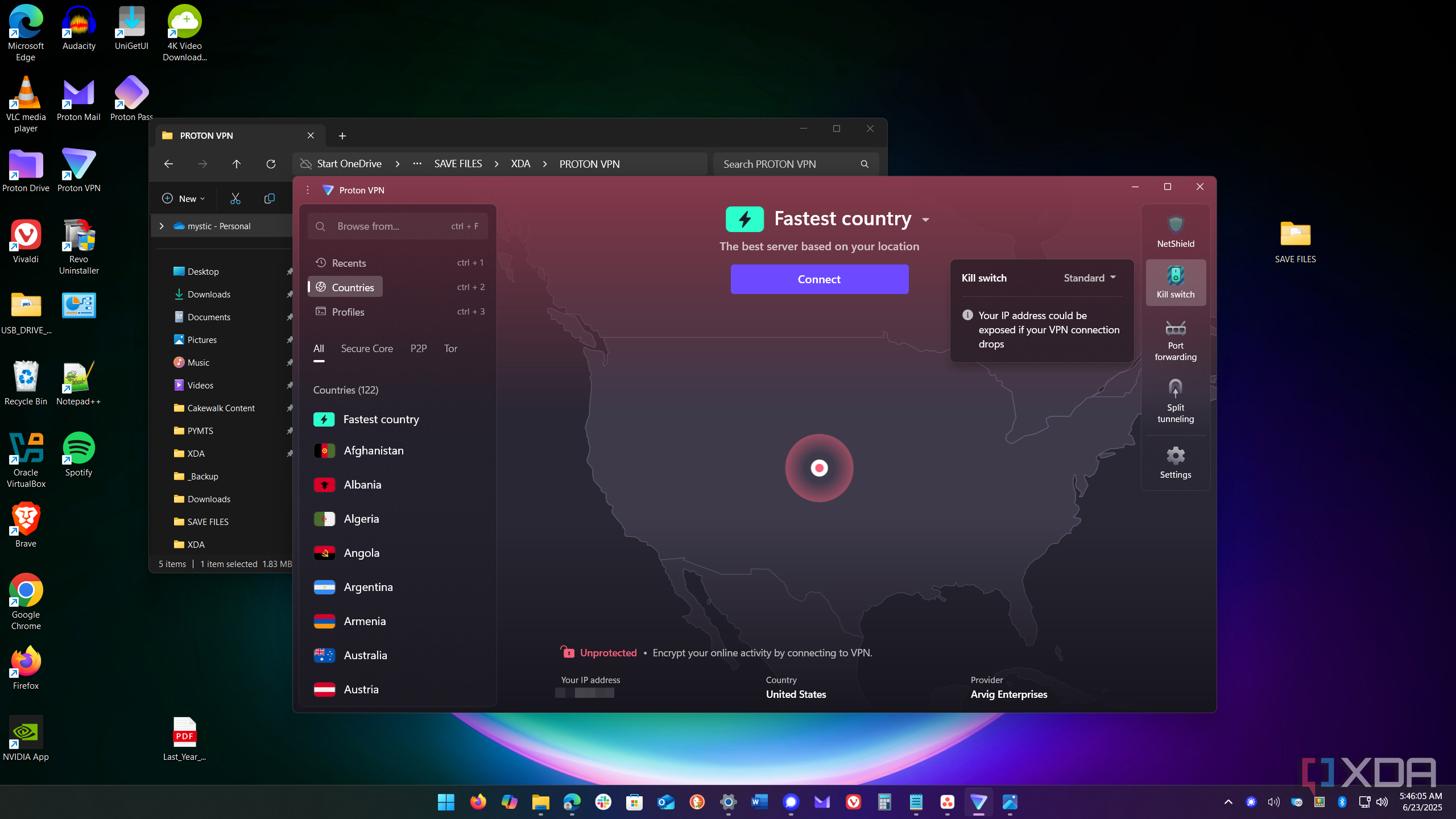Click the Copy icon in File Explorer
The height and width of the screenshot is (819, 1456).
pyautogui.click(x=270, y=198)
